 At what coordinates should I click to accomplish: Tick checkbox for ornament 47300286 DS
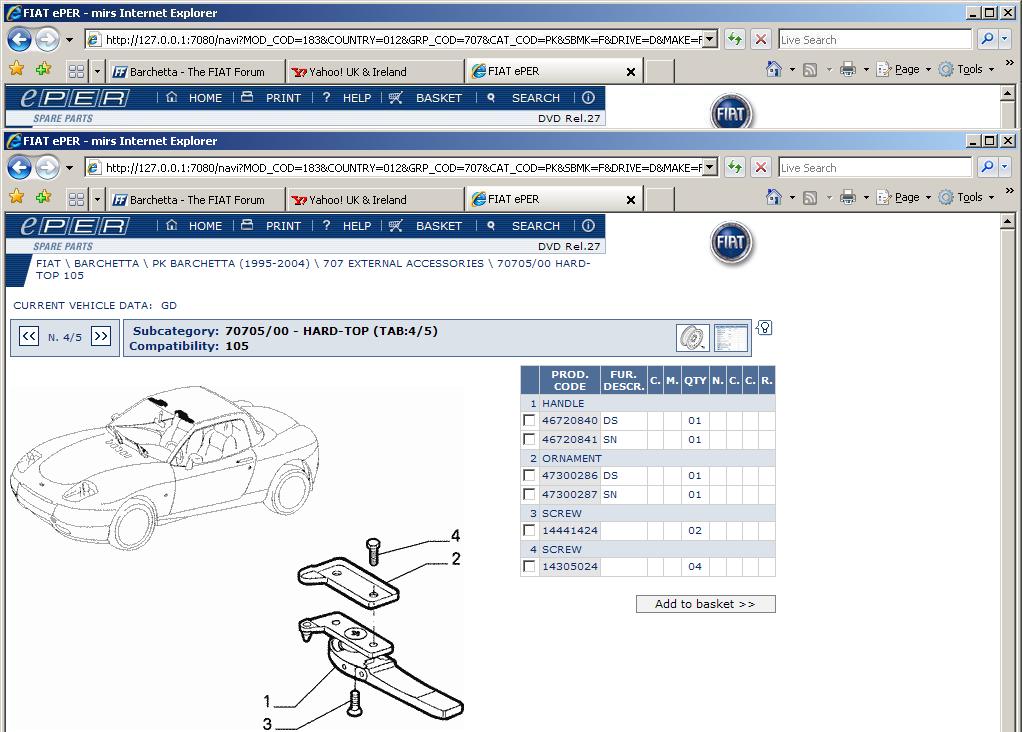pos(529,475)
